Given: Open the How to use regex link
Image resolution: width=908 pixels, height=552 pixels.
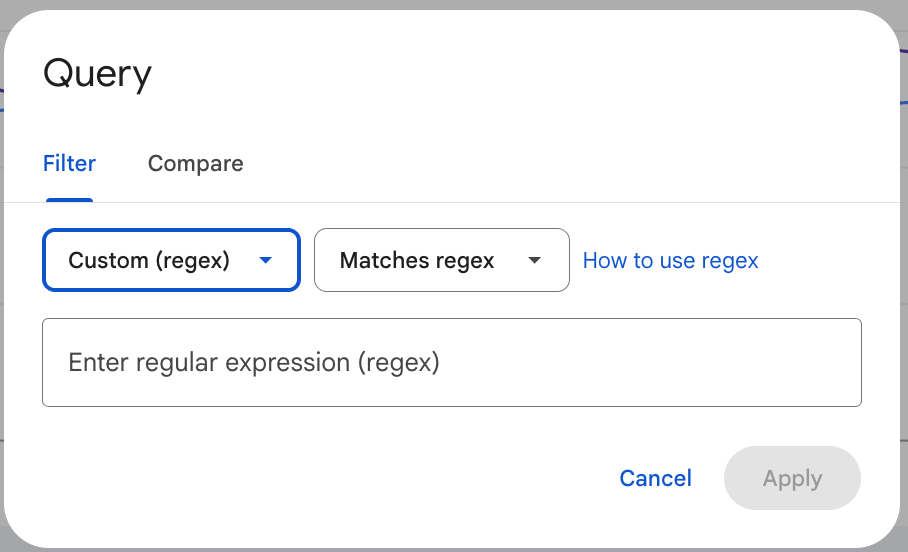Looking at the screenshot, I should click(x=670, y=261).
